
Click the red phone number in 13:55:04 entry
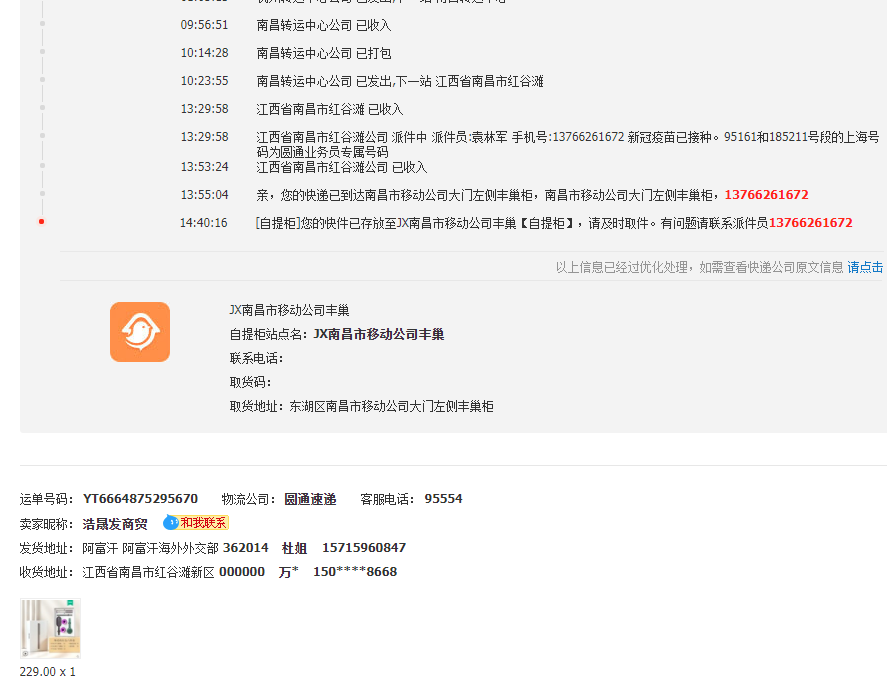767,195
